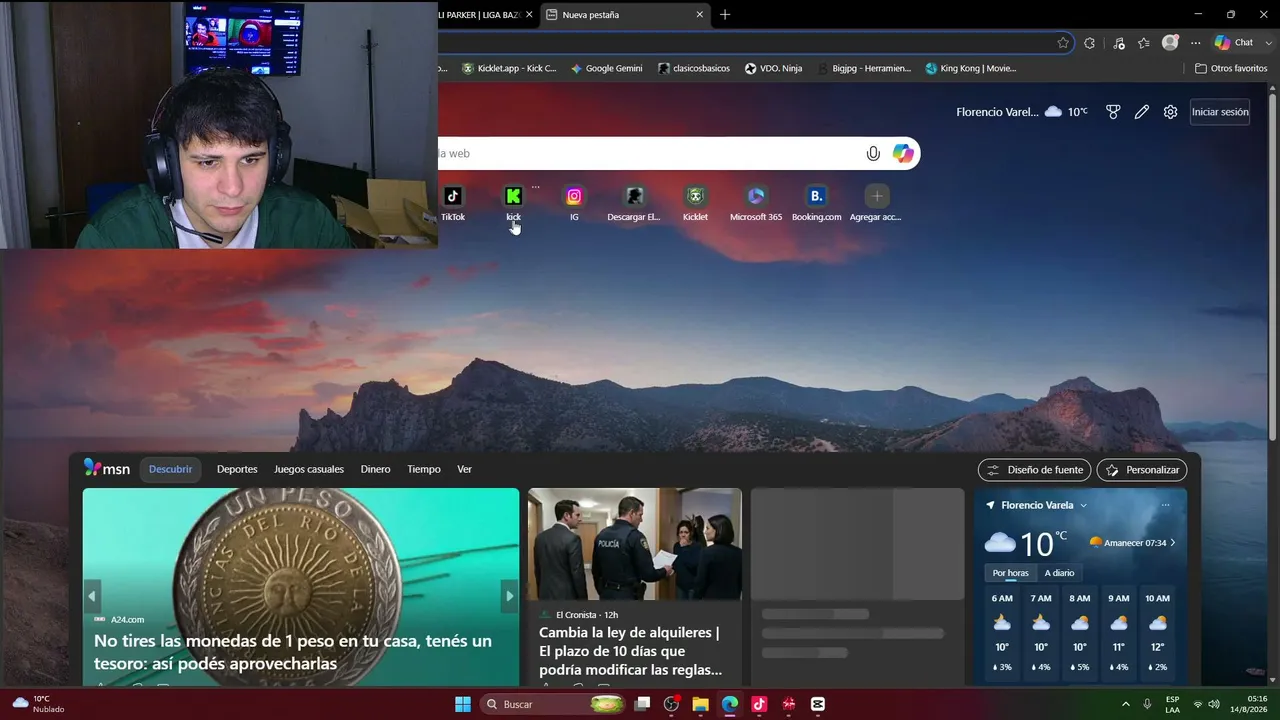Select the Descubrir feed tab
1280x720 pixels.
pyautogui.click(x=170, y=469)
